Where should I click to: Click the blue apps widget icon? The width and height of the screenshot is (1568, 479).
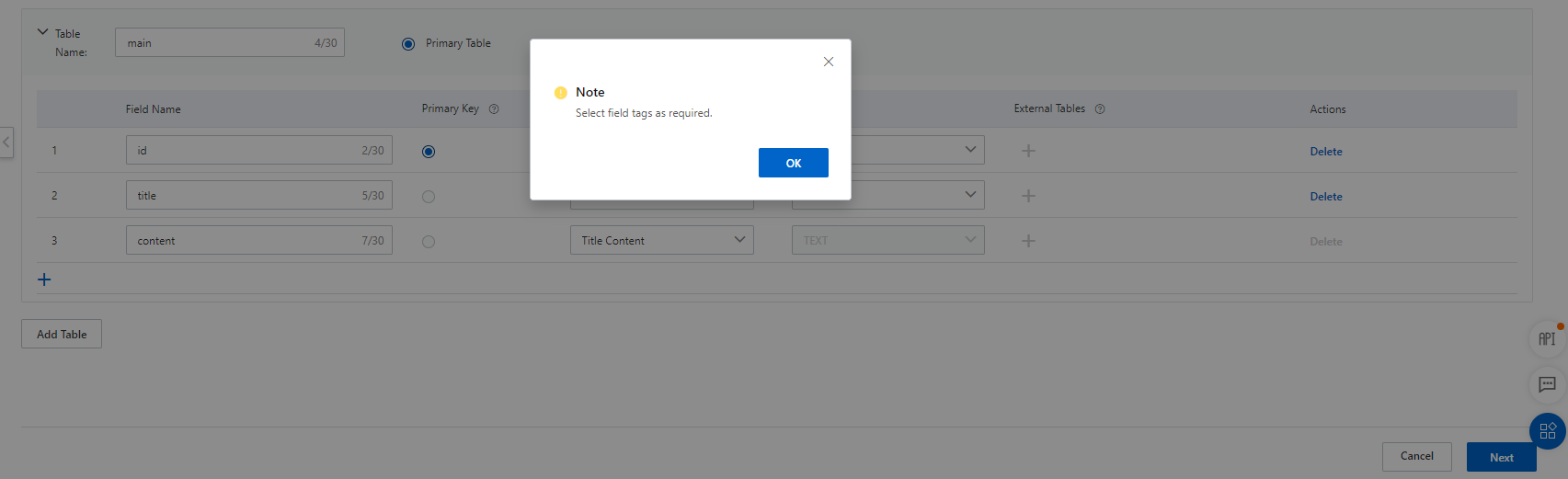pyautogui.click(x=1547, y=430)
